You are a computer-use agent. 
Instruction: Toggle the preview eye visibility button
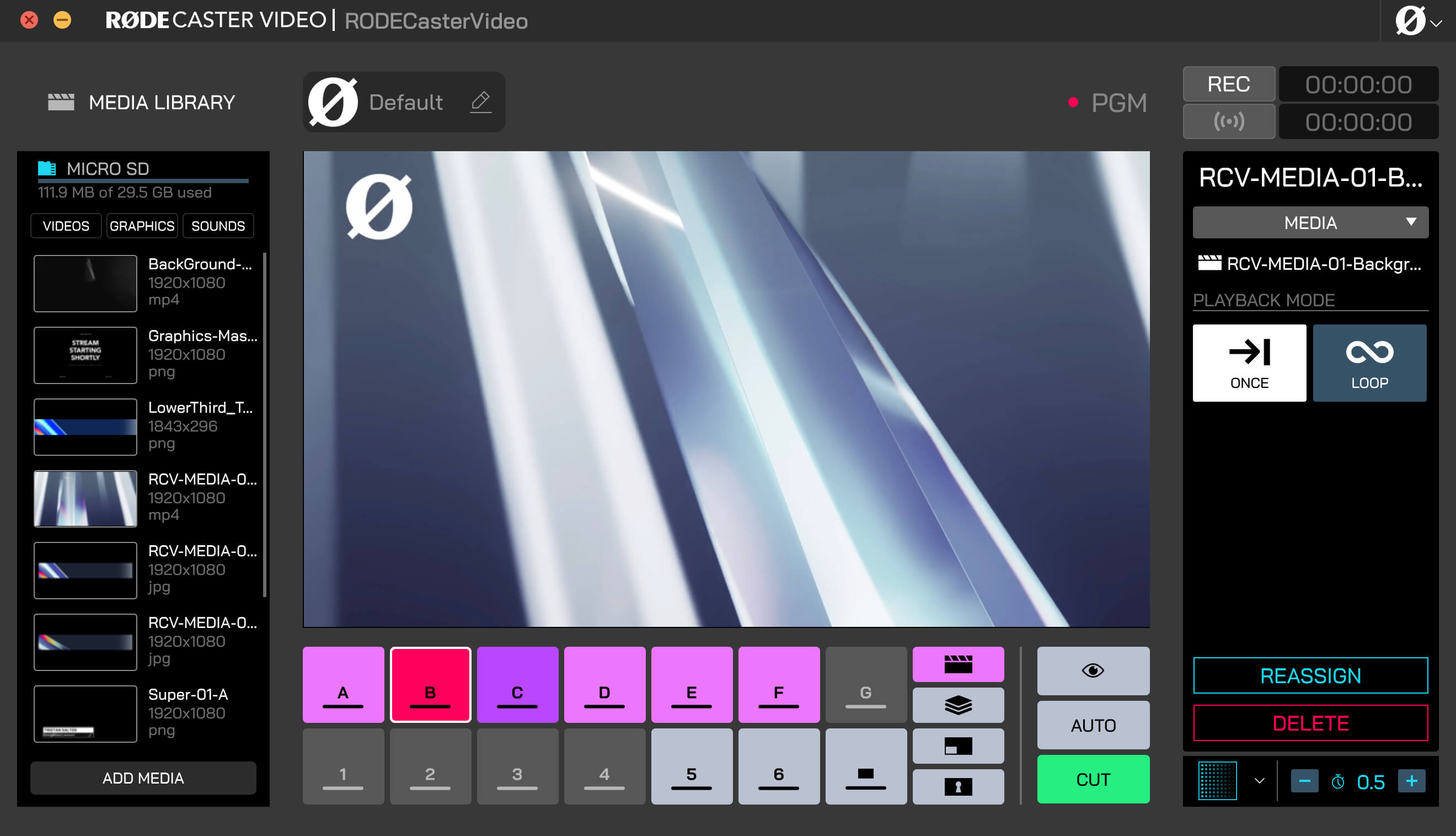[1093, 670]
